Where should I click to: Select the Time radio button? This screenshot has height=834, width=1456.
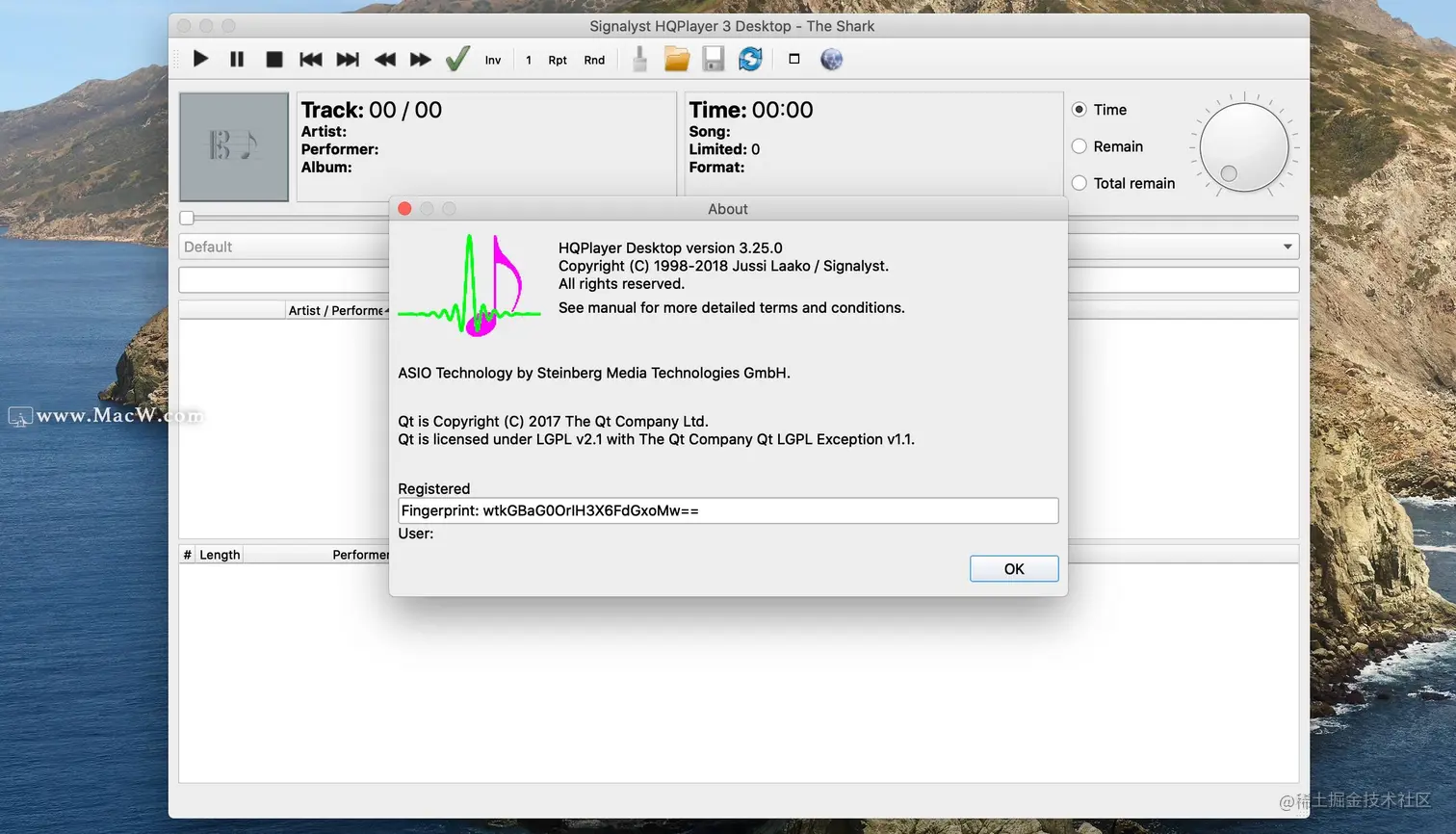tap(1079, 110)
